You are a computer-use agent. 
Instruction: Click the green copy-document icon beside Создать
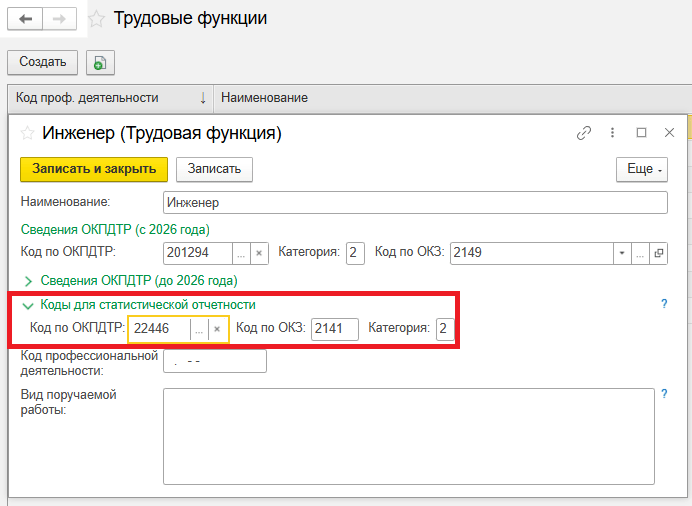(99, 63)
